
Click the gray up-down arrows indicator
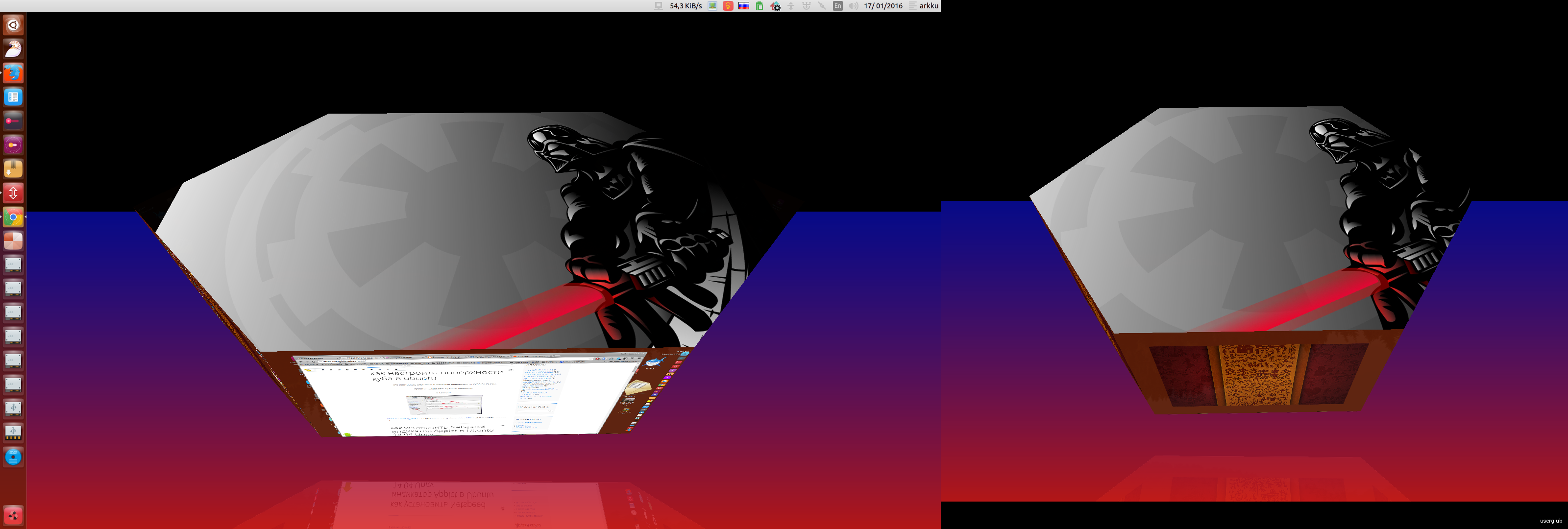click(791, 5)
